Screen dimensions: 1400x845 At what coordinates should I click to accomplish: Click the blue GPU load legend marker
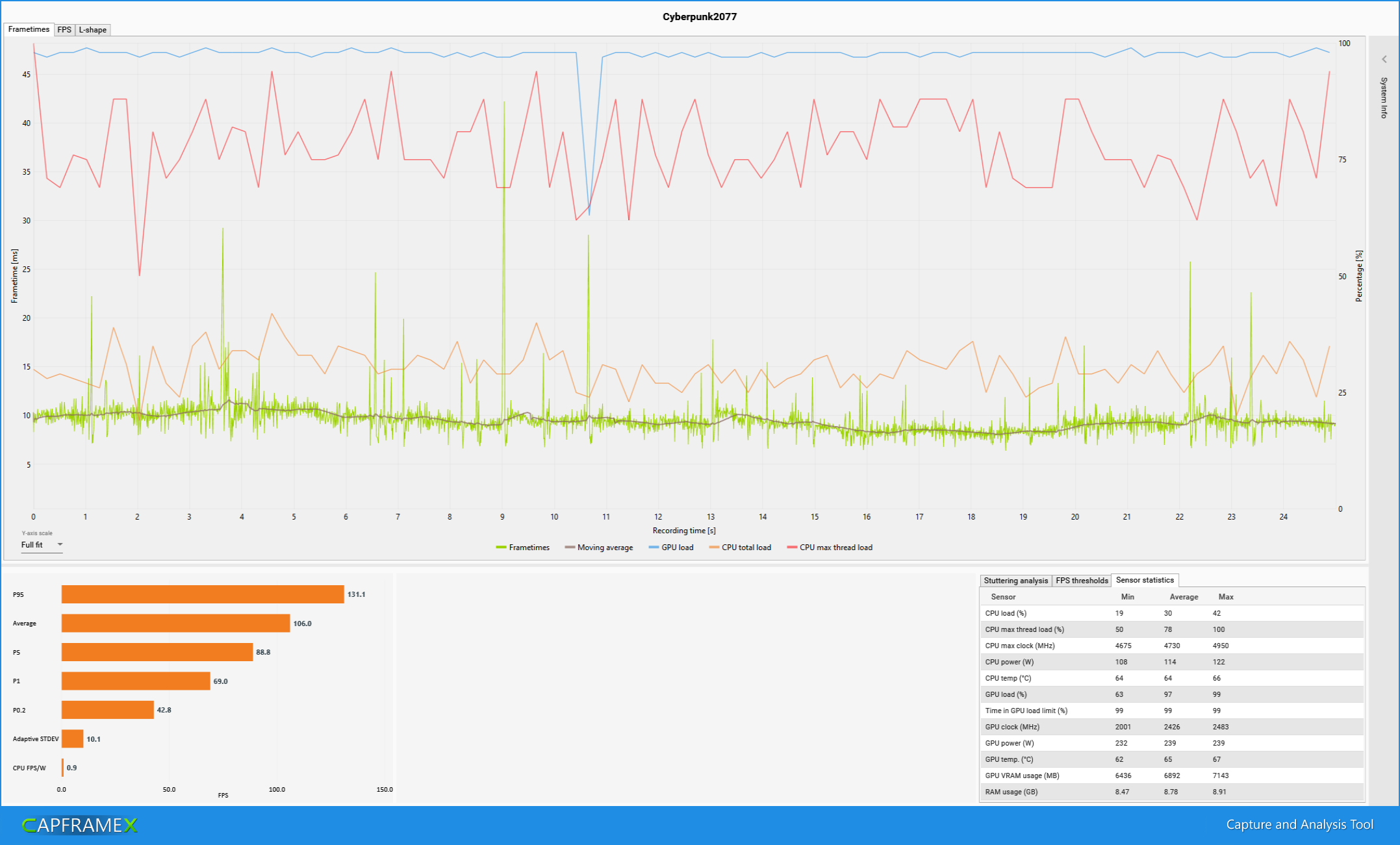pos(654,548)
